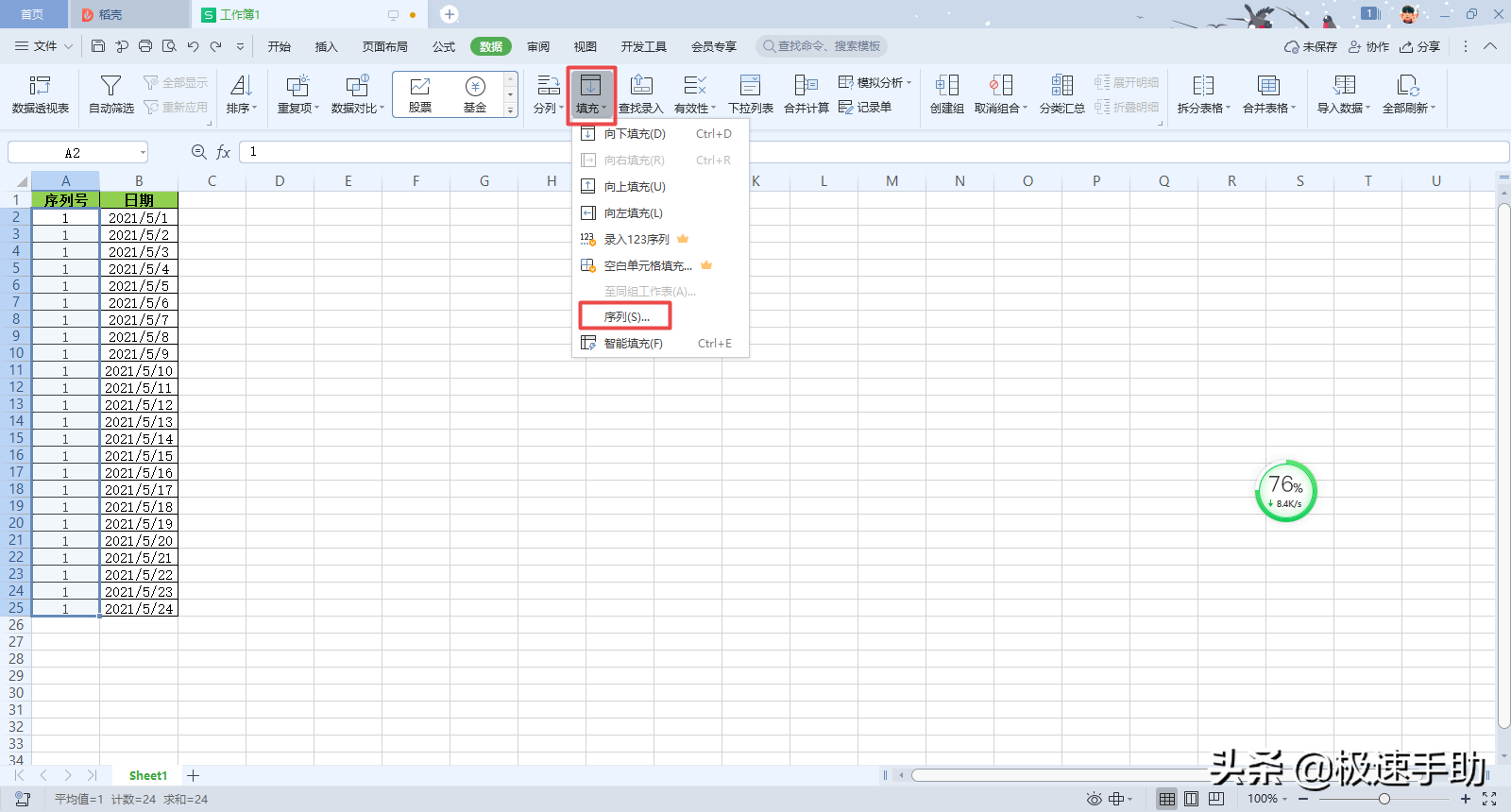Open the 合并计算 consolidate tool
Viewport: 1511px width, 812px height.
tap(806, 95)
